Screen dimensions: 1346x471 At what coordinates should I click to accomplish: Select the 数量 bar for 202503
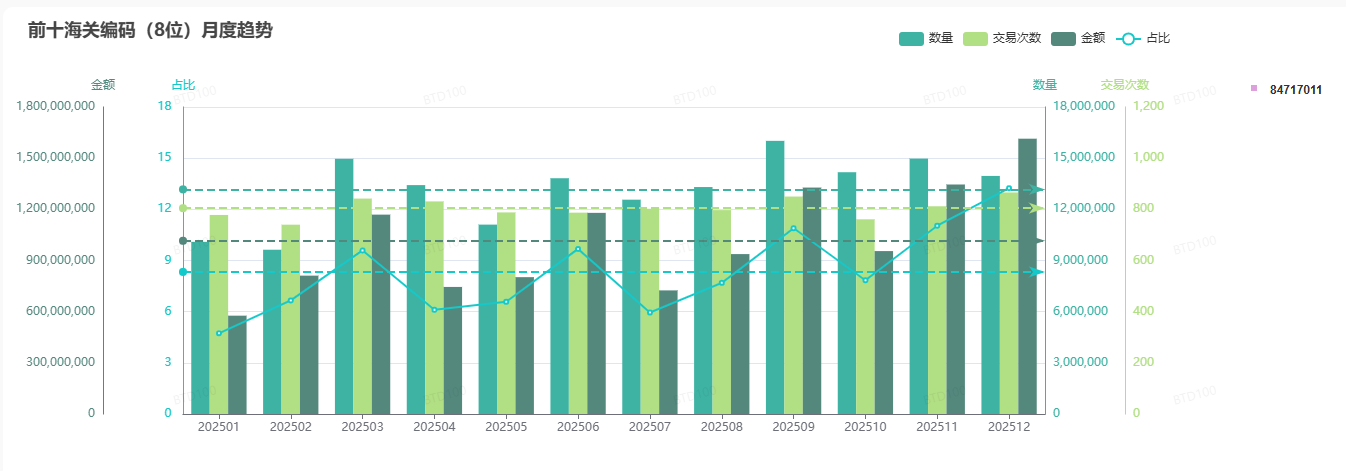coord(344,286)
